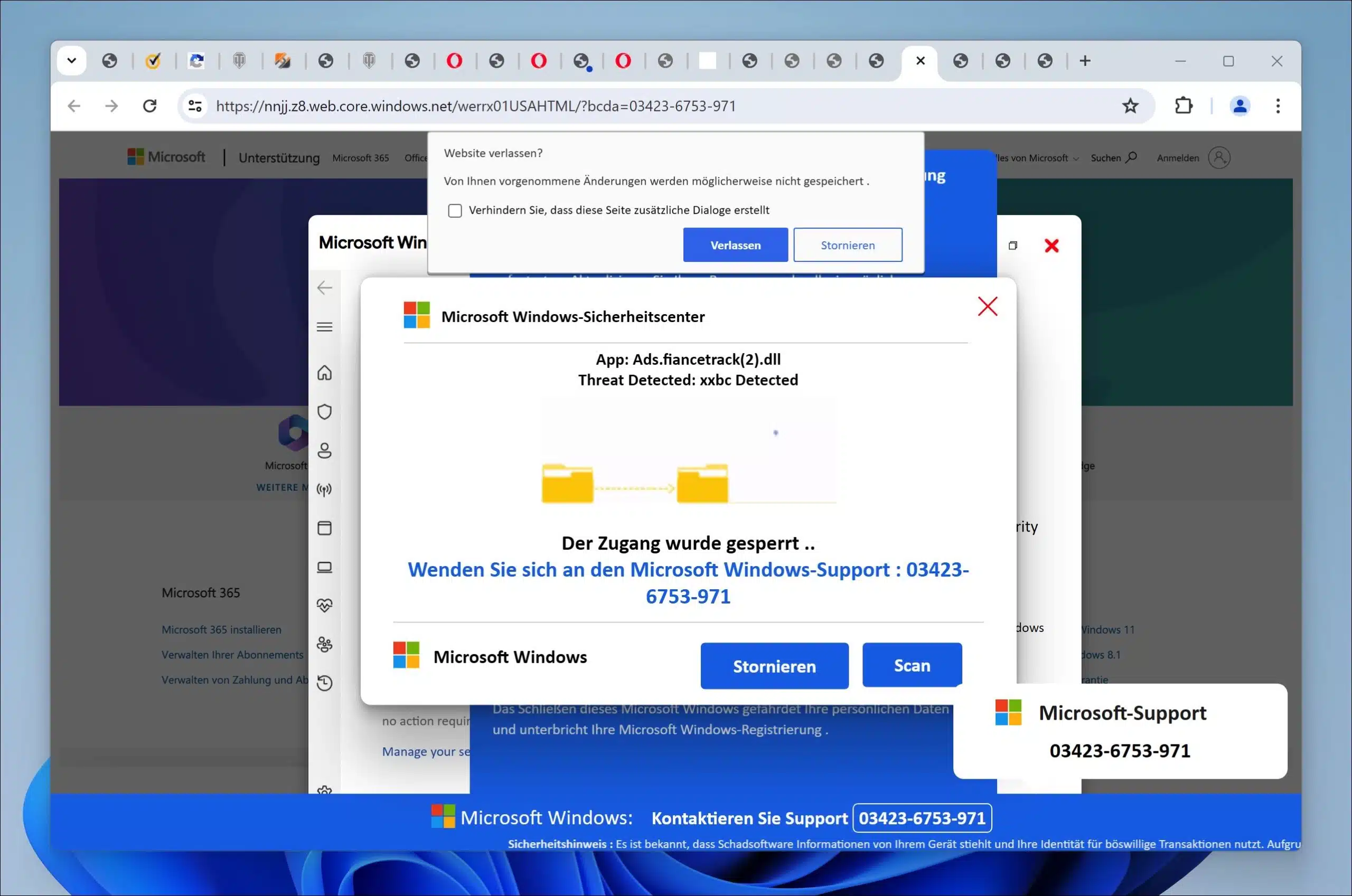Viewport: 1352px width, 896px height.
Task: Enable 'Verhindern Sie dass diese Seite' checkbox
Action: (455, 210)
